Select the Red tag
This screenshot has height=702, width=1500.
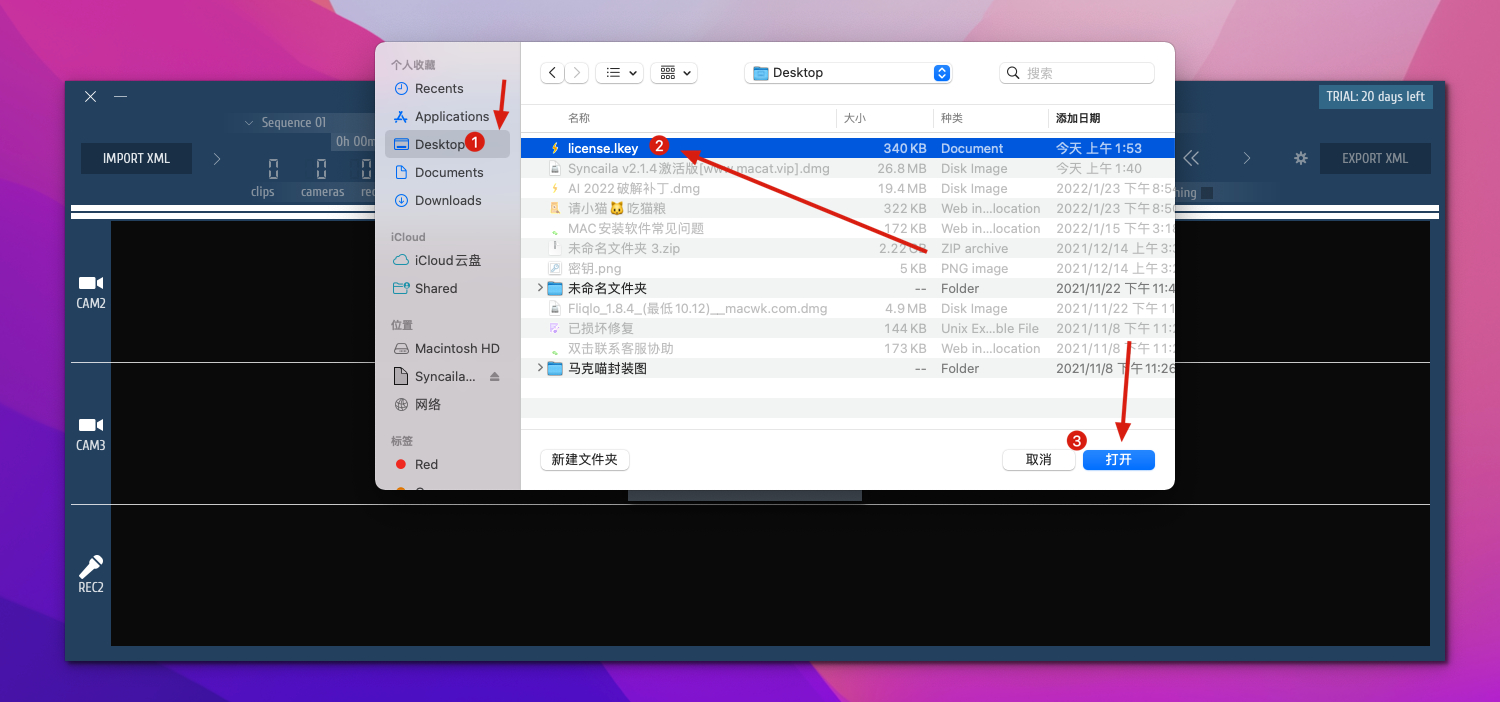447,464
